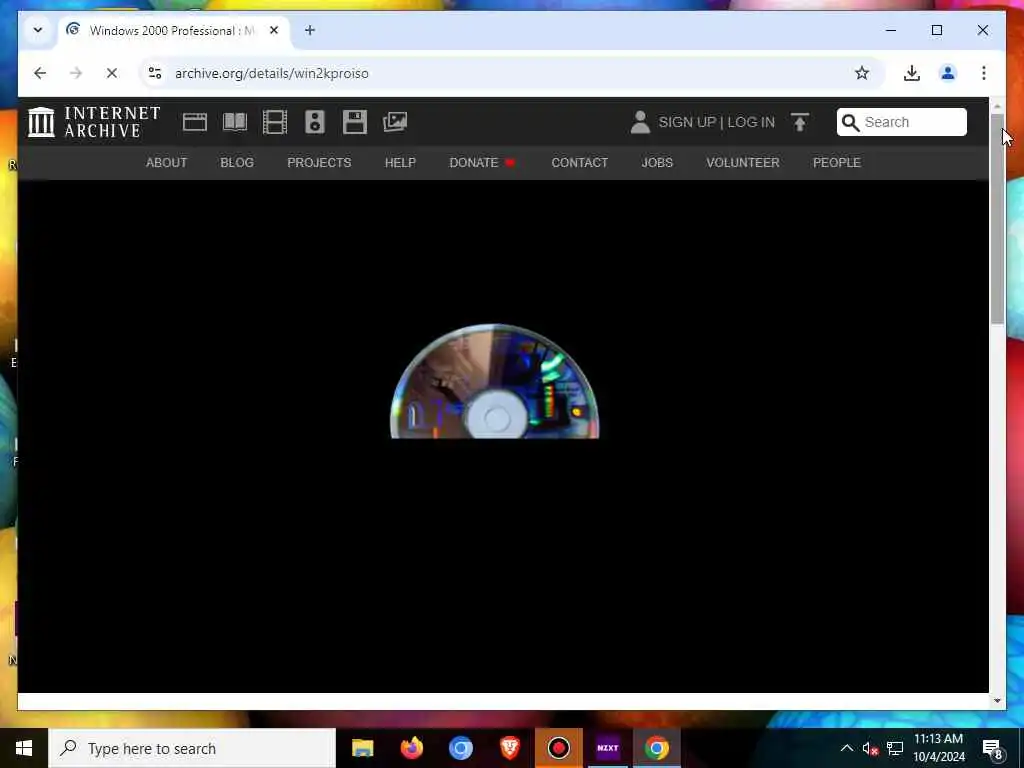Open the CONTACT menu item
Viewport: 1024px width, 768px height.
[x=580, y=163]
